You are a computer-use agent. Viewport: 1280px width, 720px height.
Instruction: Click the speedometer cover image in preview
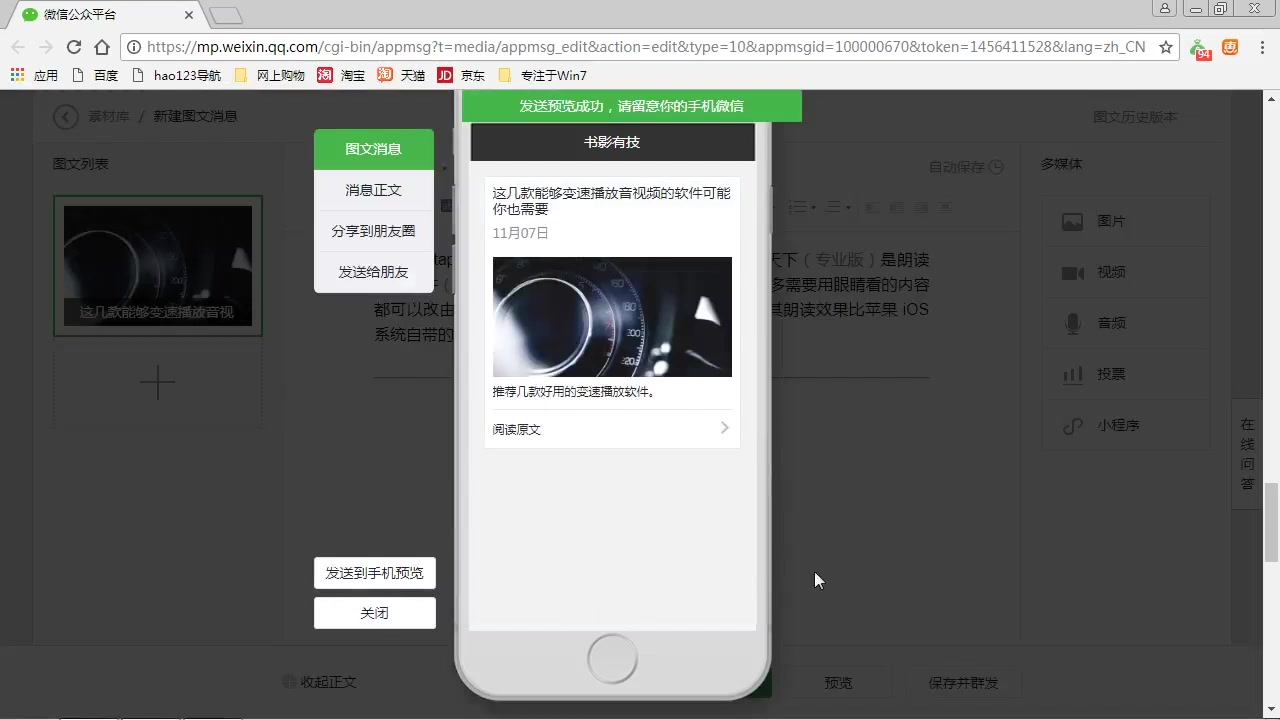click(612, 317)
